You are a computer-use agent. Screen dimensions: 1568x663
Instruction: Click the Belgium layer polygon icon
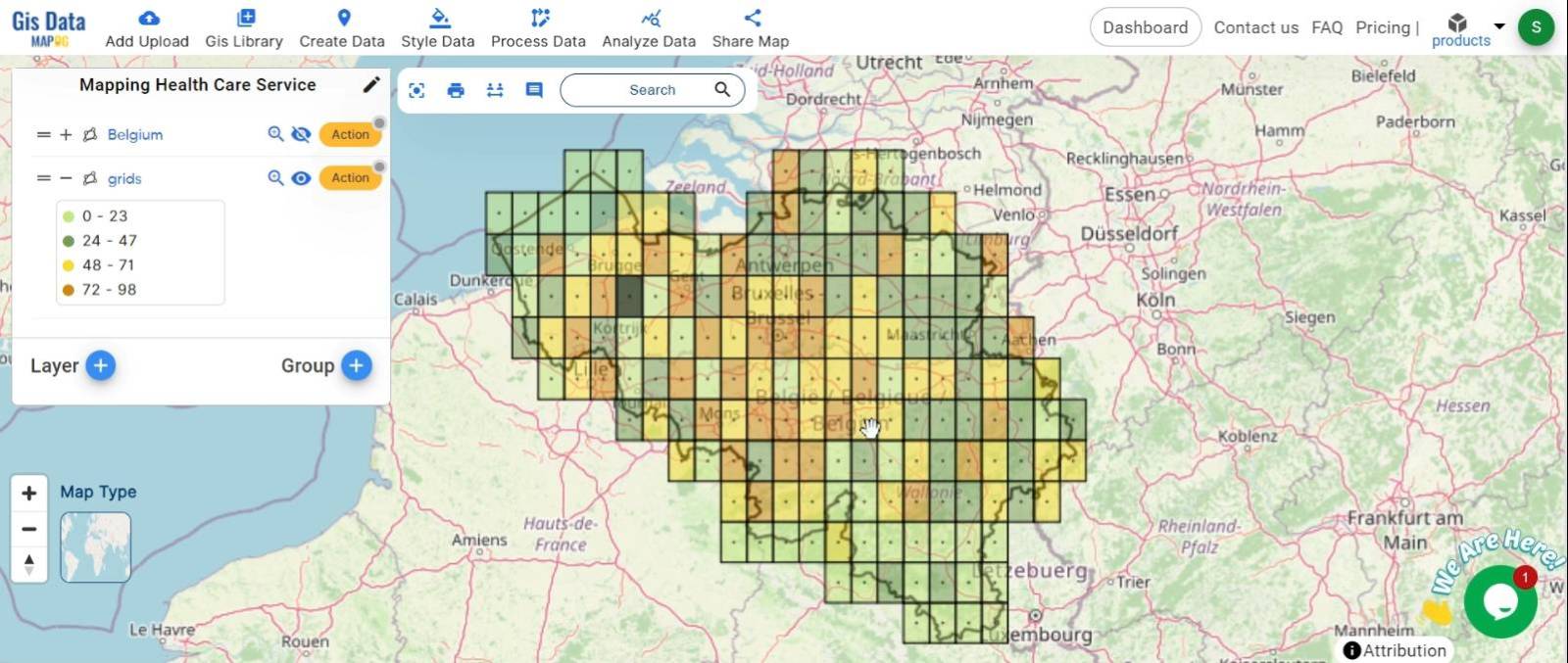click(90, 134)
